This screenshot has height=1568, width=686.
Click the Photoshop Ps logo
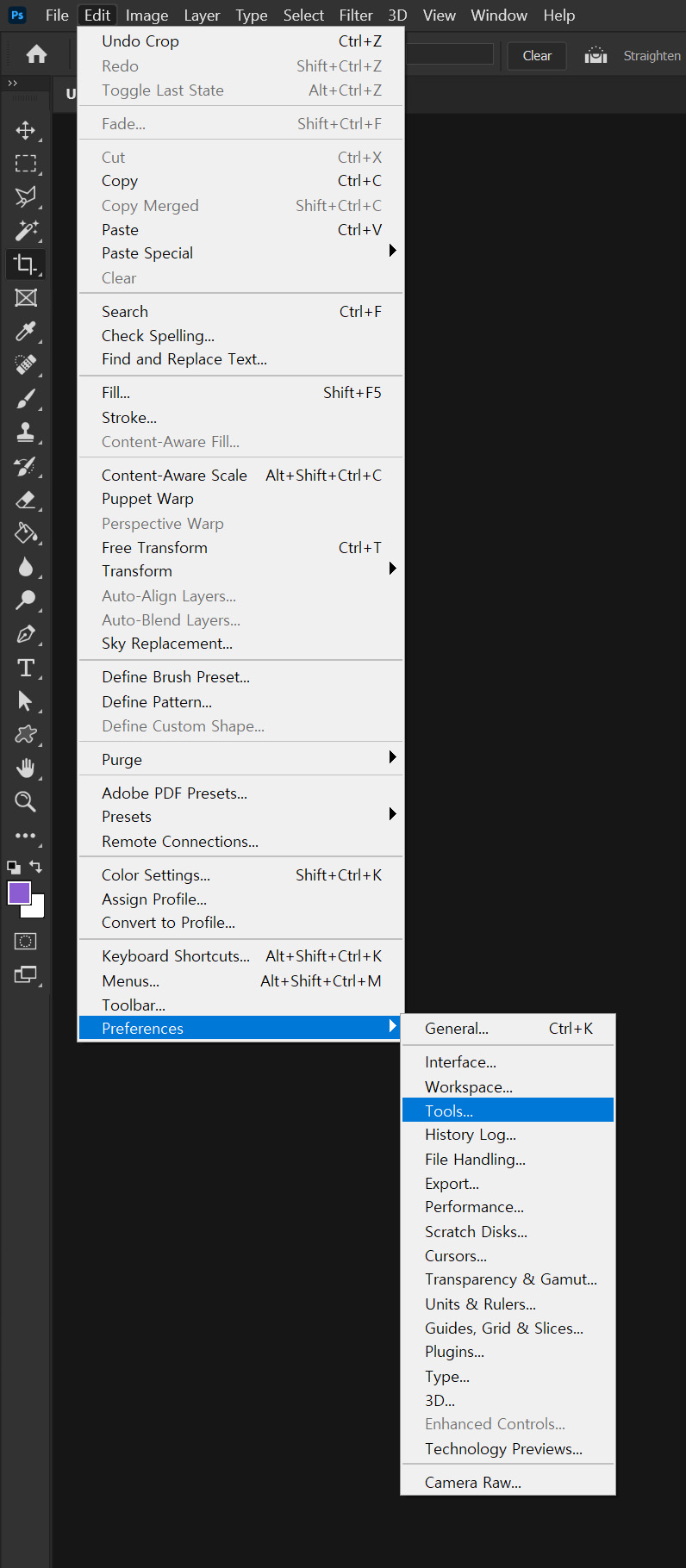point(17,16)
